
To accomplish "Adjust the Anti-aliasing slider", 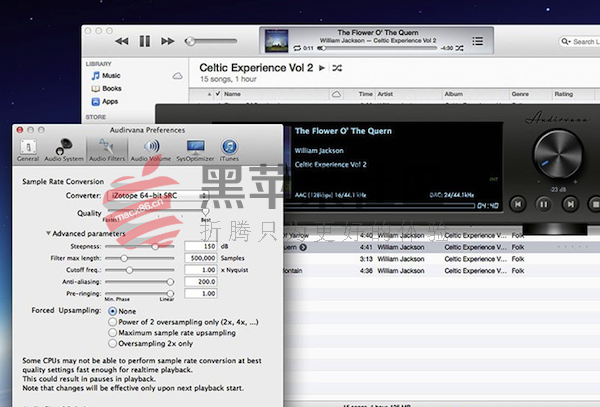I will tap(170, 282).
